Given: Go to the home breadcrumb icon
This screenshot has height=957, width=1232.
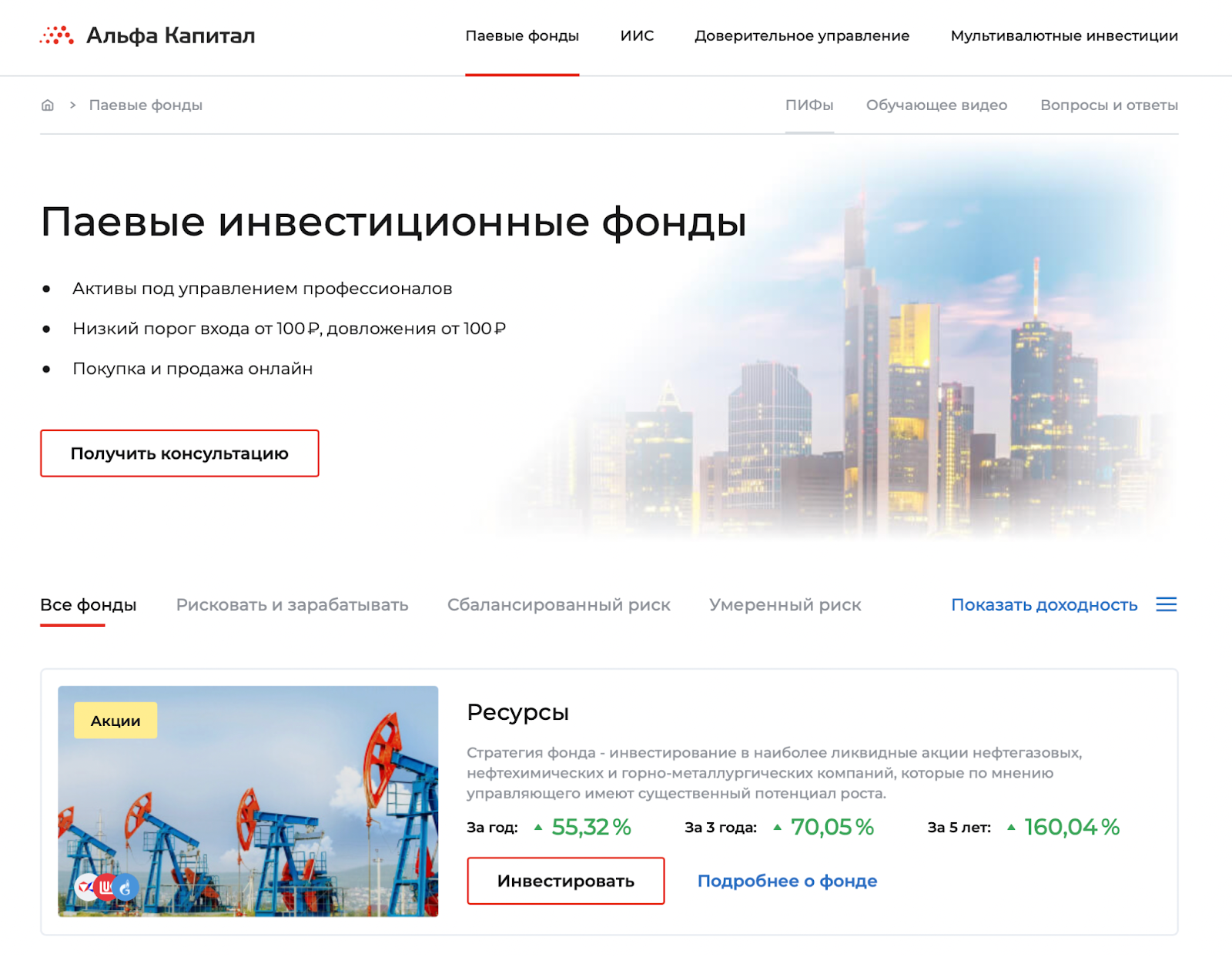Looking at the screenshot, I should 48,105.
